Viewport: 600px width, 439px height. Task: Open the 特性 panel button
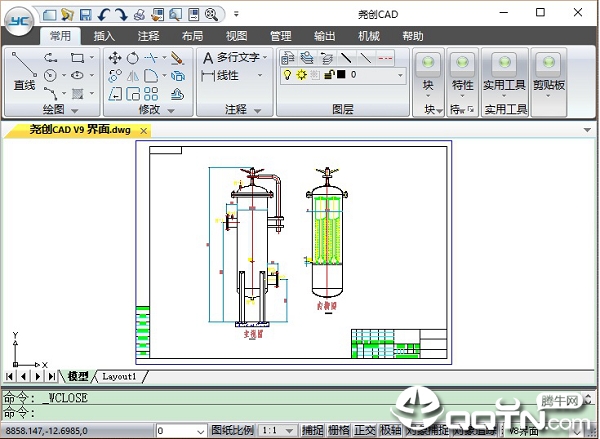(462, 77)
